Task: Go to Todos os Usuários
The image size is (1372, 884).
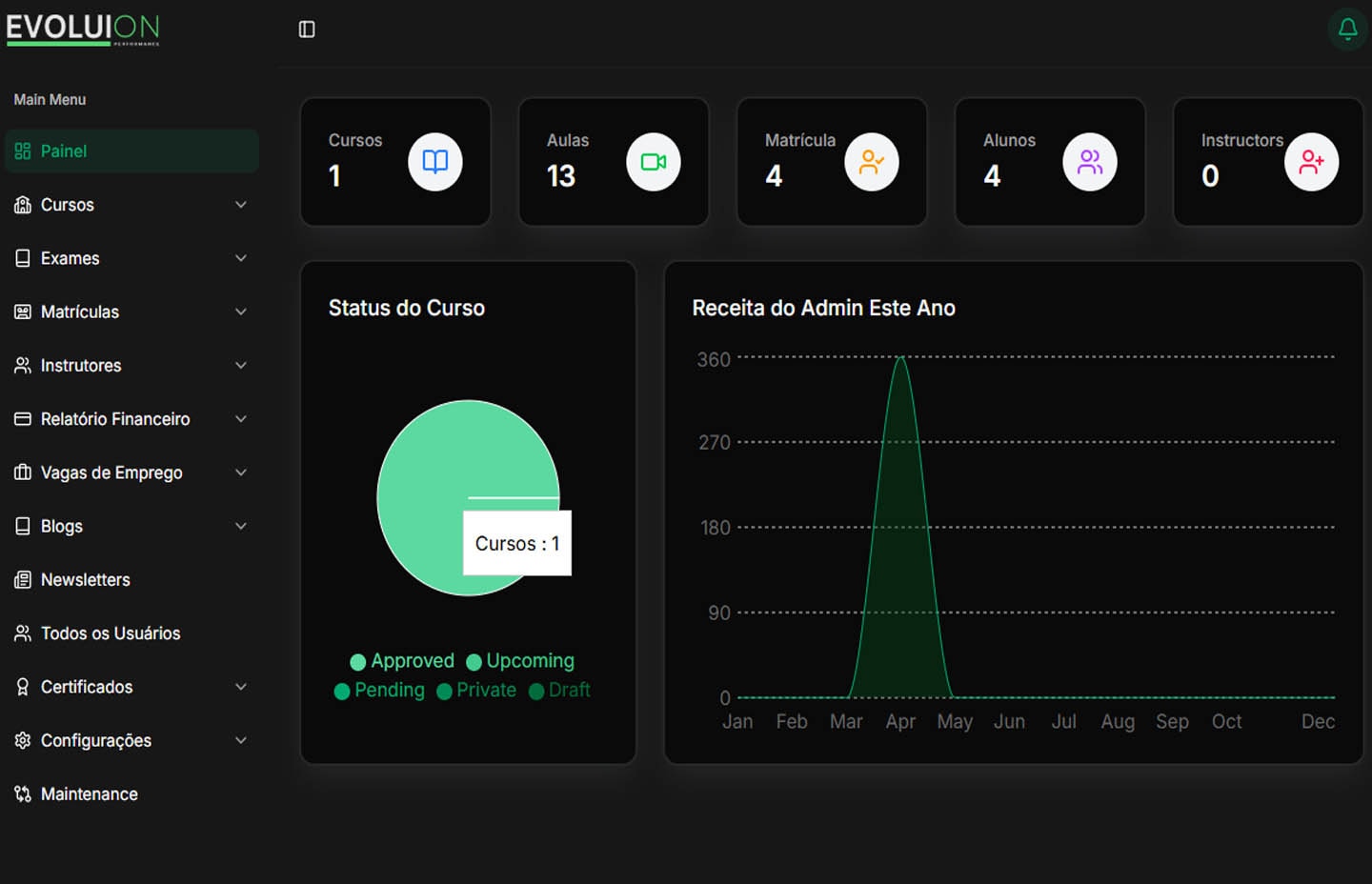Action: point(131,633)
